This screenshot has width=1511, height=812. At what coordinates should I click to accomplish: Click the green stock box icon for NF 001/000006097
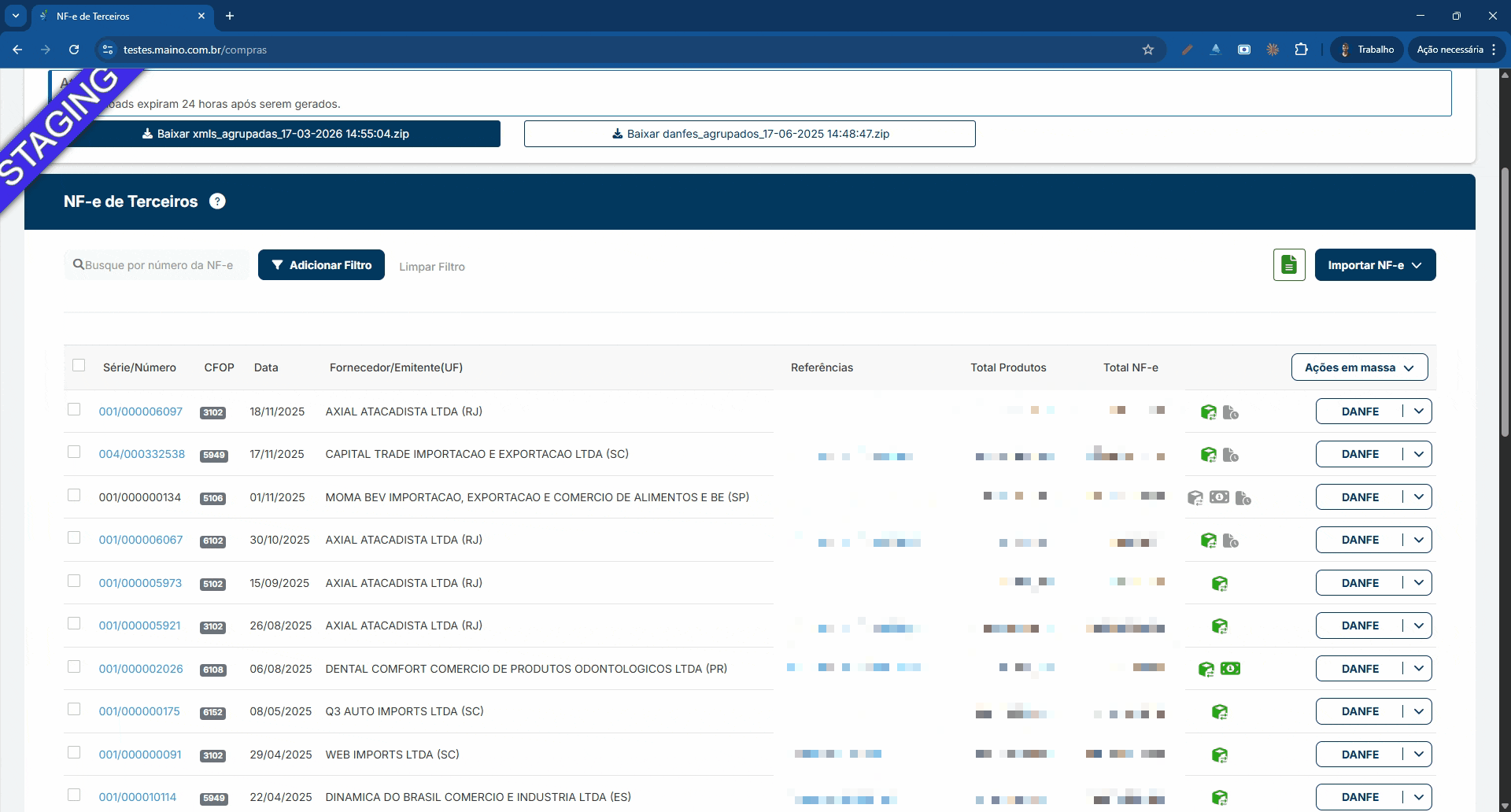pos(1208,412)
